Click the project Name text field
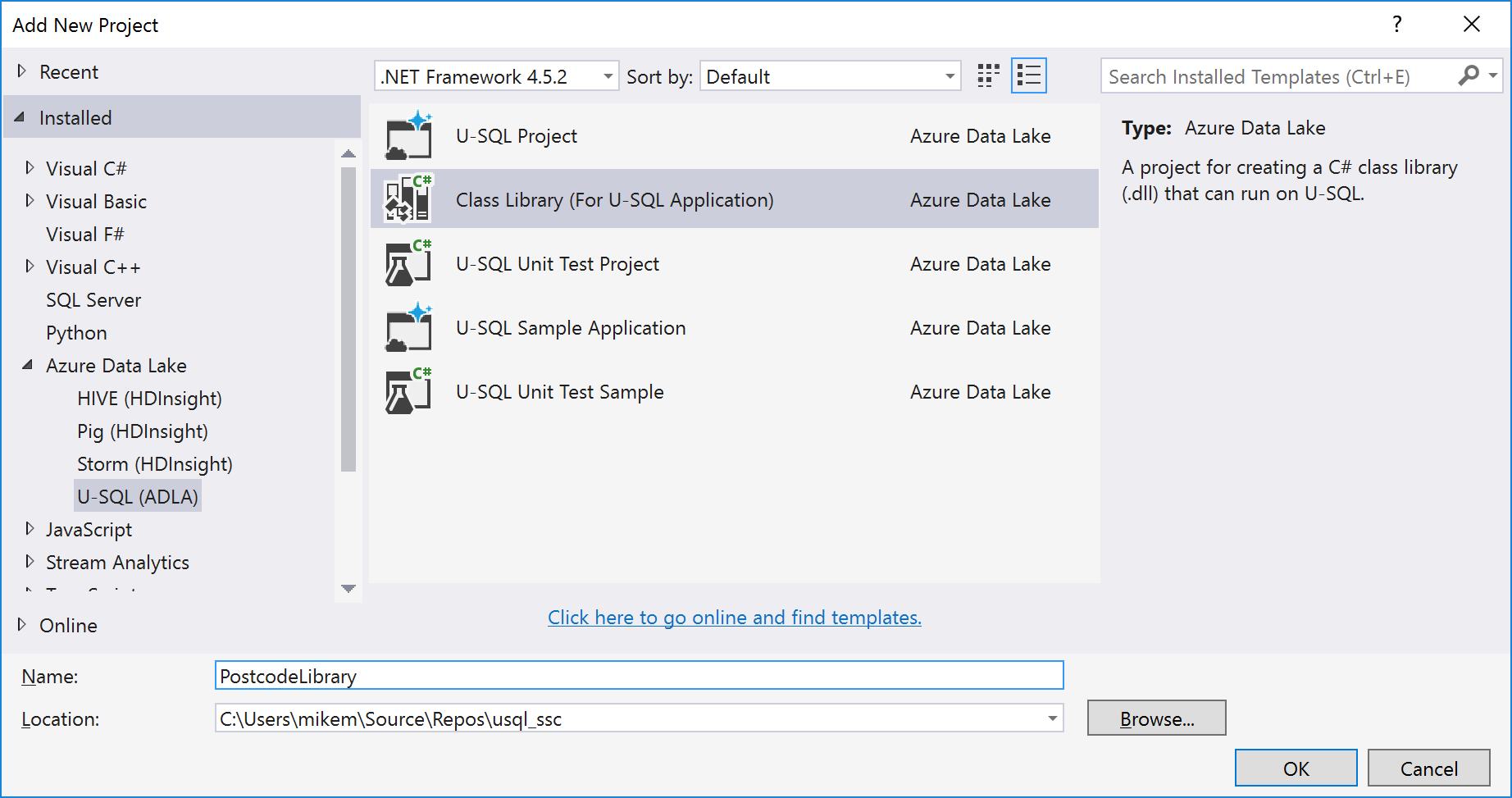 pos(639,676)
